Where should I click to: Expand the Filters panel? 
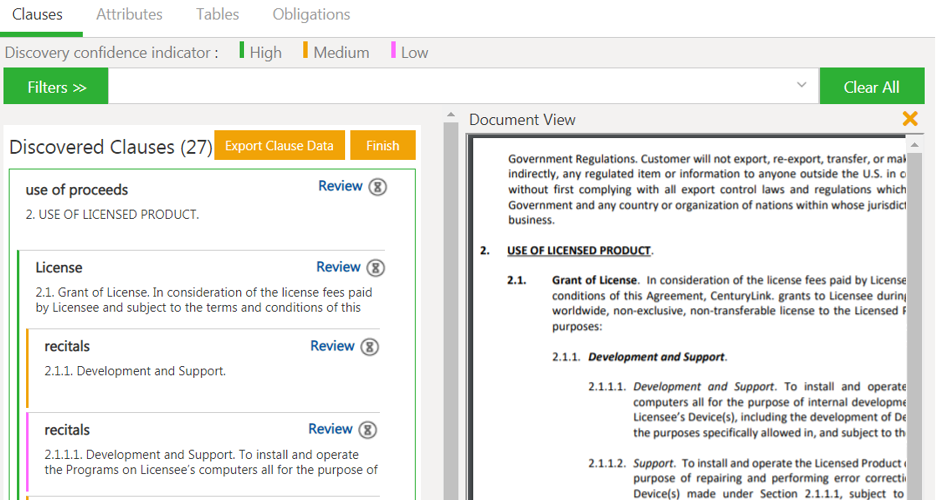56,87
